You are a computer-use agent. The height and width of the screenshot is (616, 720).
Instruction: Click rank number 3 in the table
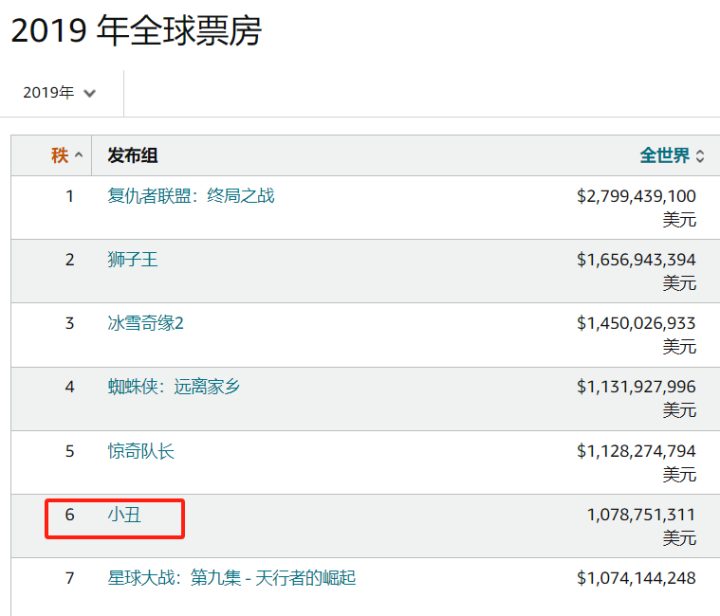point(70,323)
